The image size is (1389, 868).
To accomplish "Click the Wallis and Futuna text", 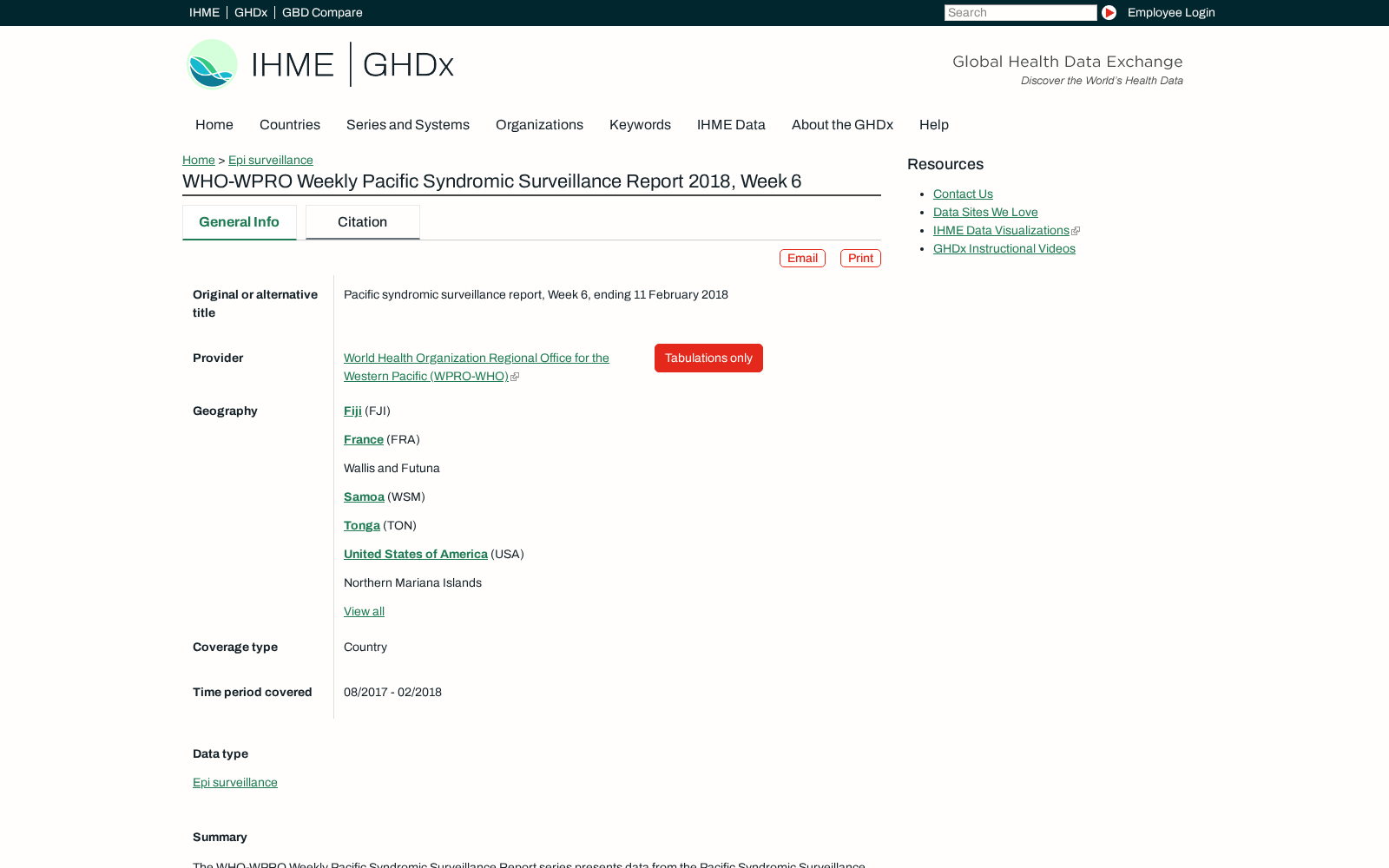I will point(392,468).
